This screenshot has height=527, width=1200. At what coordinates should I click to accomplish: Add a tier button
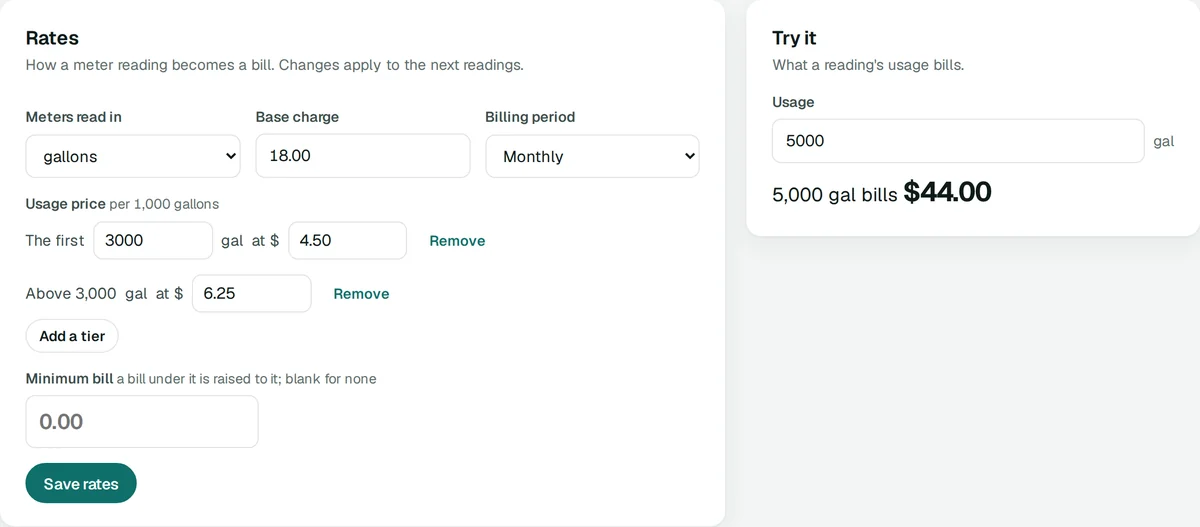point(72,336)
